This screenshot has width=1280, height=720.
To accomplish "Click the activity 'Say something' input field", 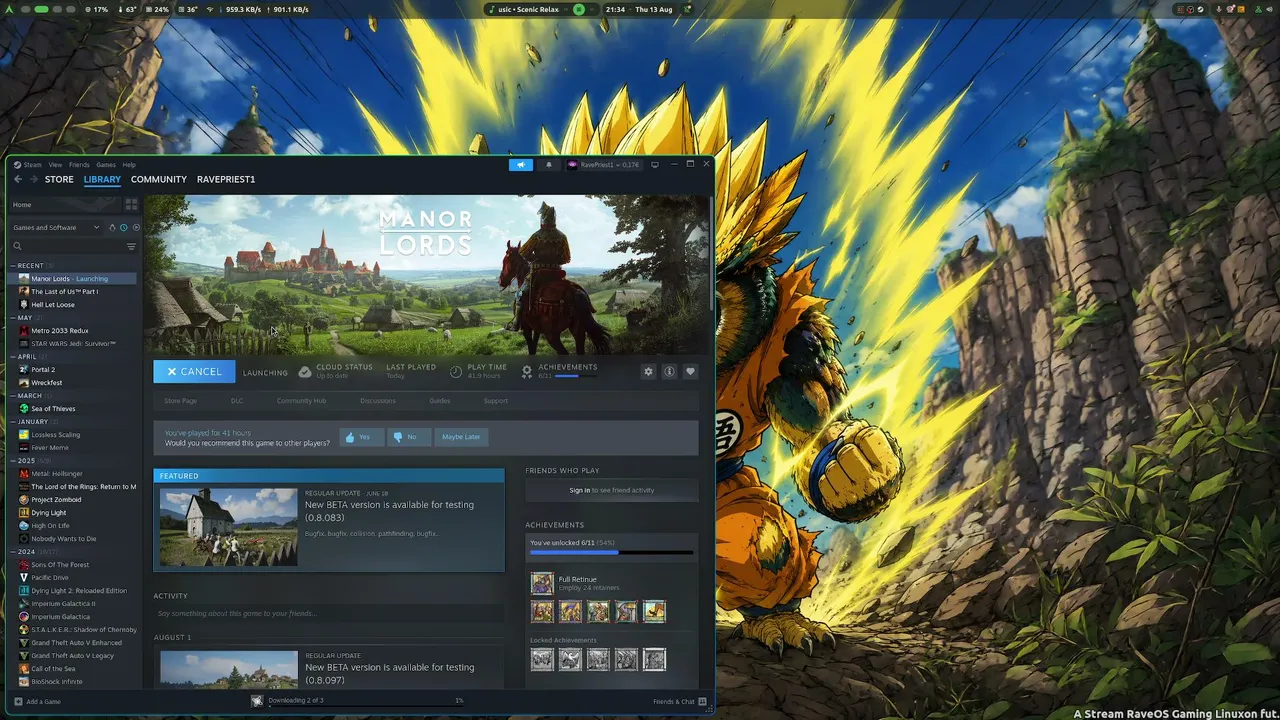I will point(329,613).
